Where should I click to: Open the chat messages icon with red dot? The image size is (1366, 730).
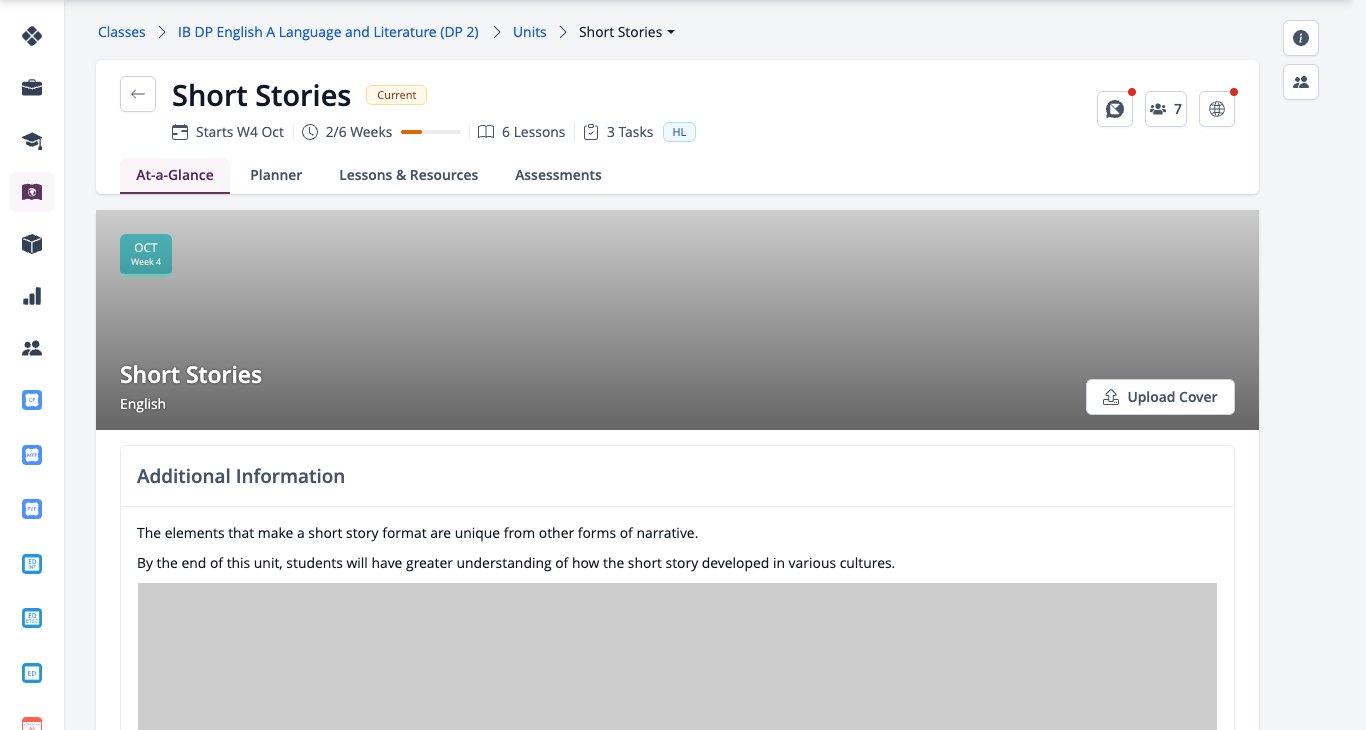click(x=1115, y=109)
